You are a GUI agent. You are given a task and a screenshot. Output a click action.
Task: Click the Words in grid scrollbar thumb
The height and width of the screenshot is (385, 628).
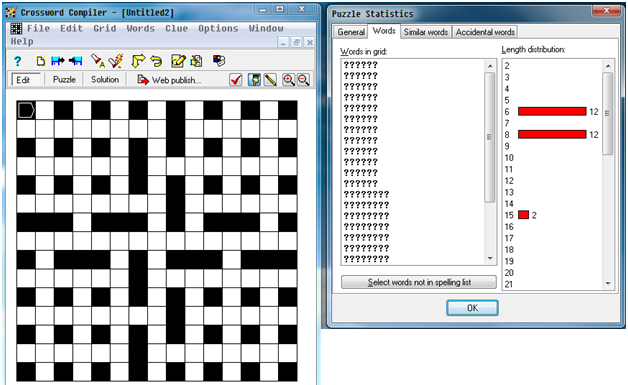(x=490, y=137)
